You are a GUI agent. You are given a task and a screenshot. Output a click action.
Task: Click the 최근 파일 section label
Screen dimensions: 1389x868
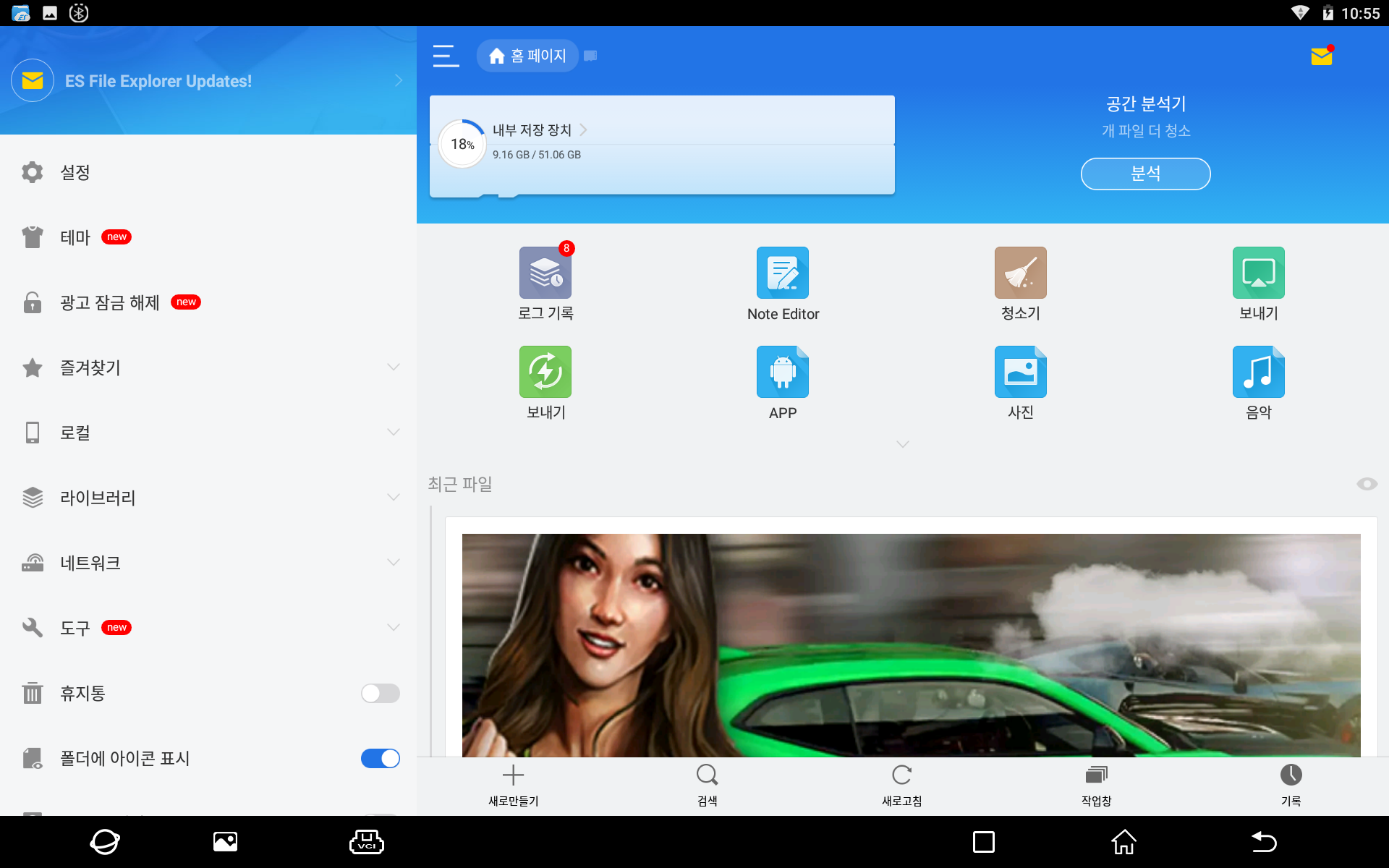coord(460,484)
